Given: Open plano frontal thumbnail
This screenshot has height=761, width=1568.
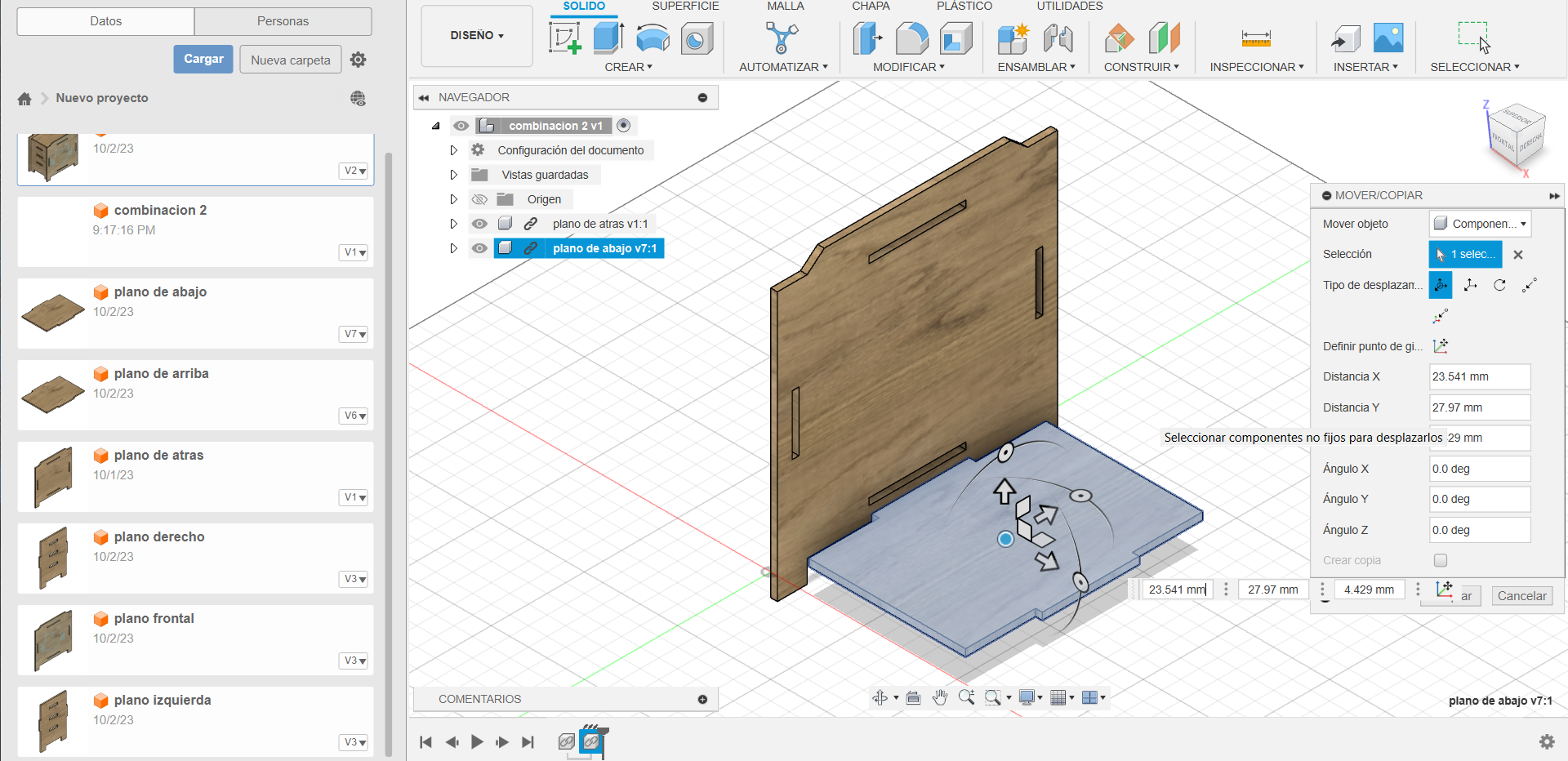Looking at the screenshot, I should coord(54,641).
